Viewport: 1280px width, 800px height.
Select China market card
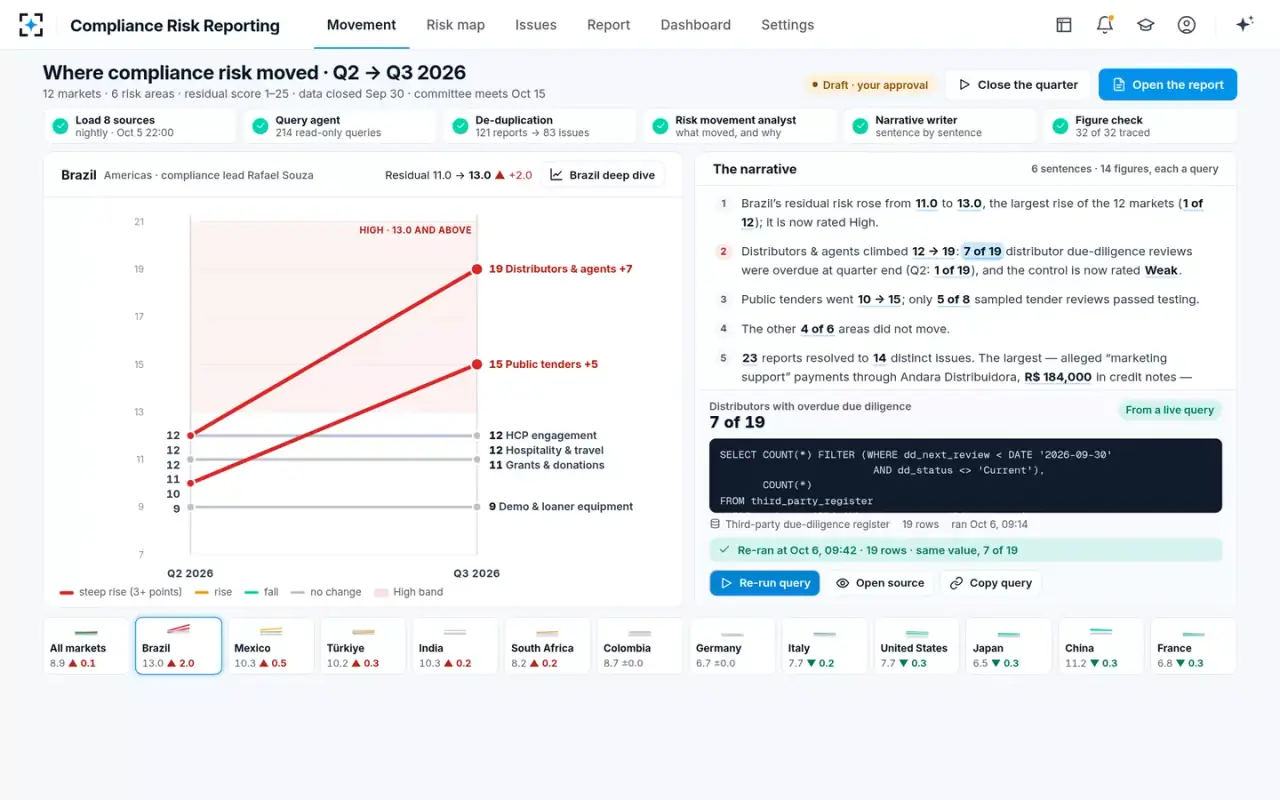[1100, 646]
